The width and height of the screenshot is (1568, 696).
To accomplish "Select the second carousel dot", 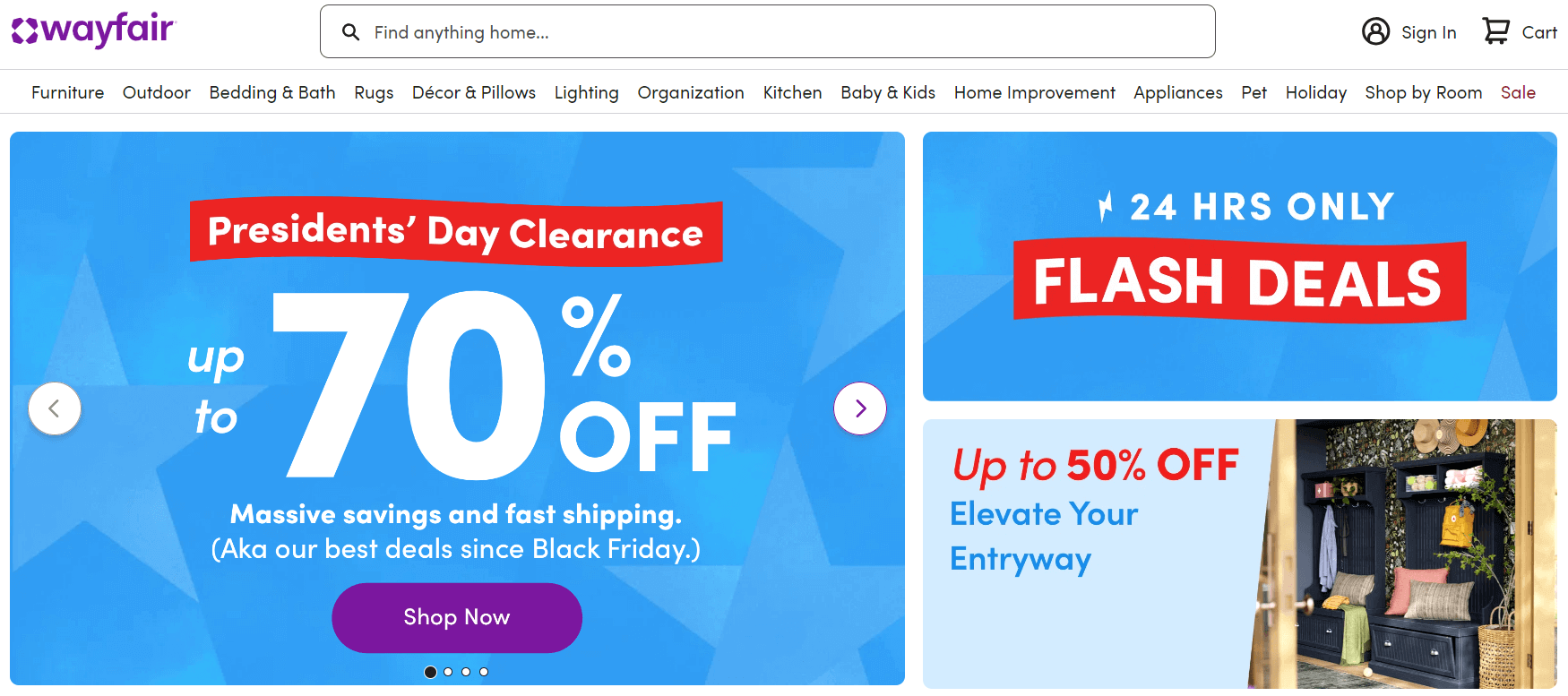I will (448, 671).
